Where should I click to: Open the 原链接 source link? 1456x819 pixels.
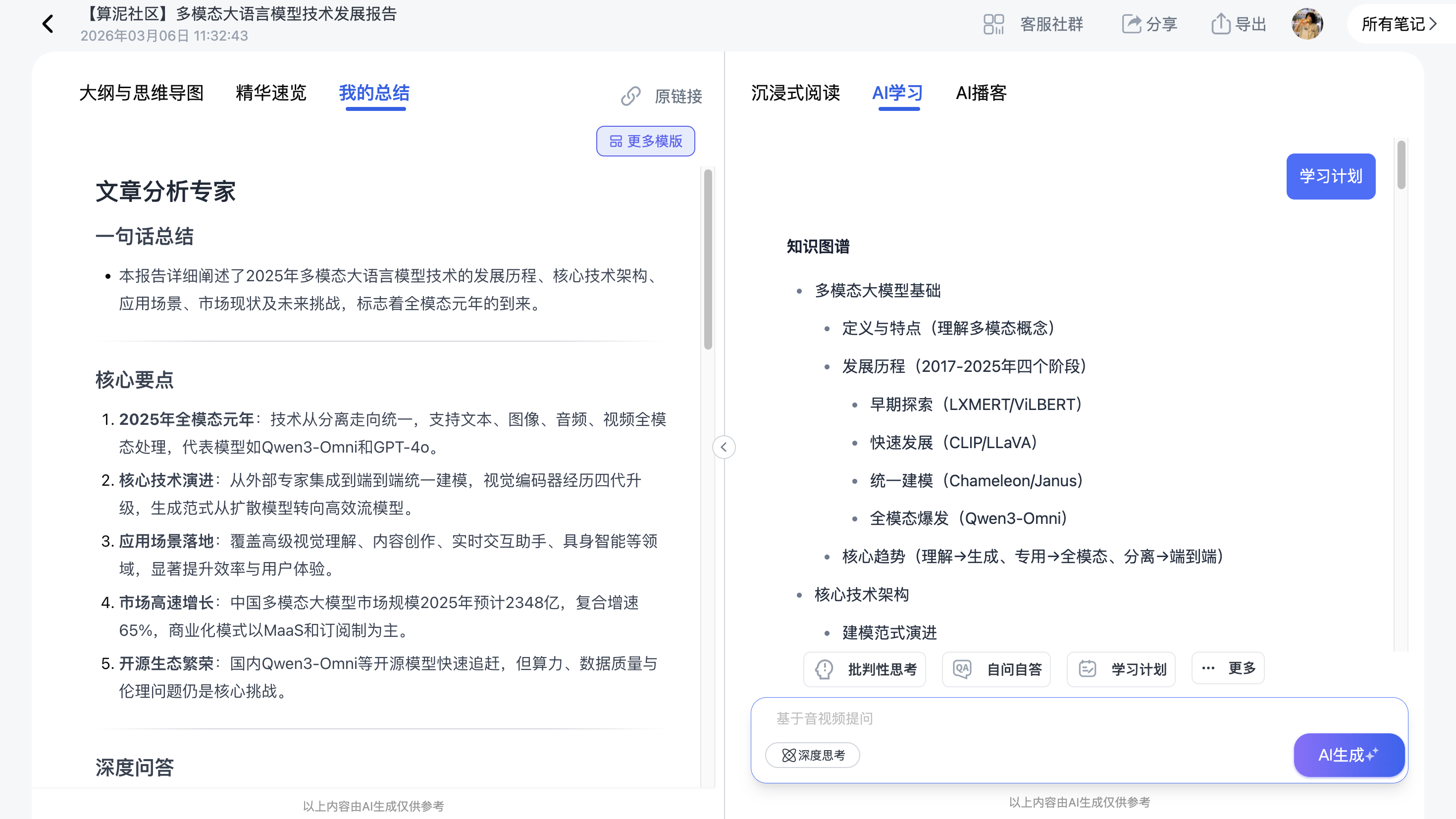[x=678, y=96]
